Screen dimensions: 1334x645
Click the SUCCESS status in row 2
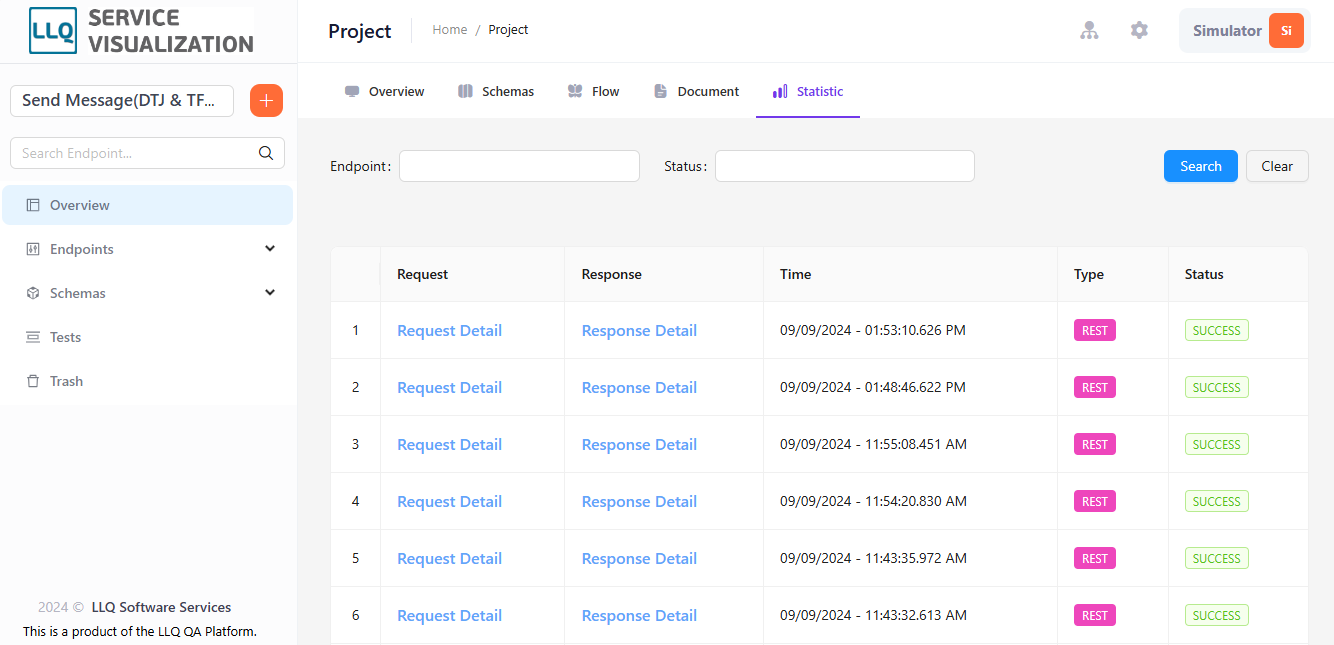[1217, 388]
